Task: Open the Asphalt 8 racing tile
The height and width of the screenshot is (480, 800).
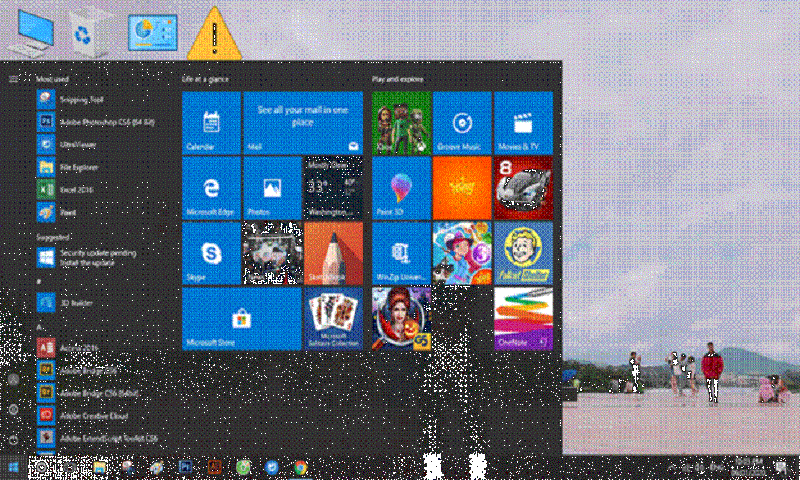Action: pyautogui.click(x=523, y=188)
